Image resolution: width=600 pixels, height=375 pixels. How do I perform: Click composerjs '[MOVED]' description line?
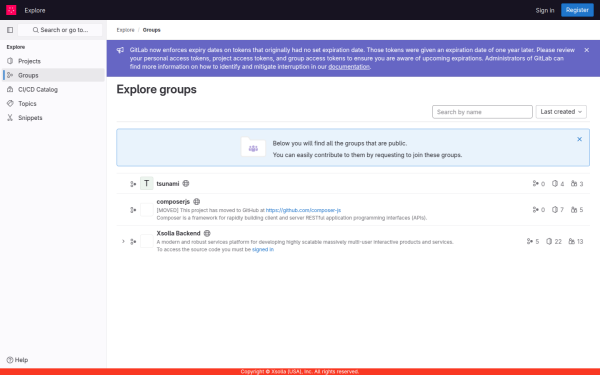249,210
